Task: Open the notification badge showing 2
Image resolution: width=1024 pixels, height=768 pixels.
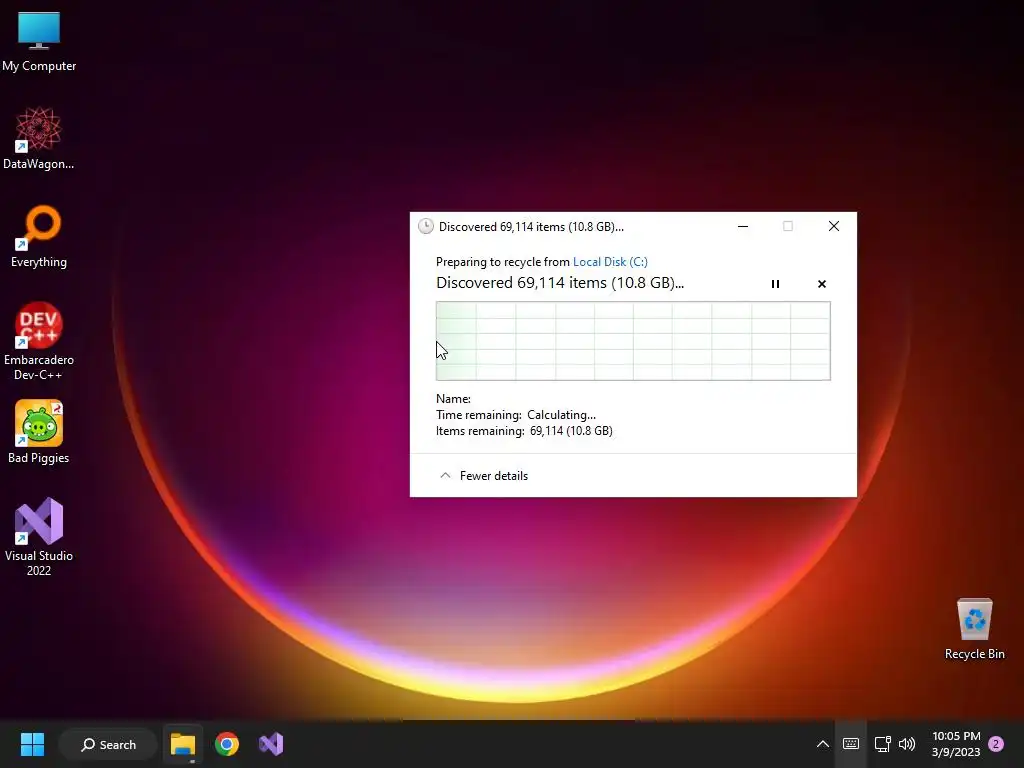Action: (x=996, y=744)
